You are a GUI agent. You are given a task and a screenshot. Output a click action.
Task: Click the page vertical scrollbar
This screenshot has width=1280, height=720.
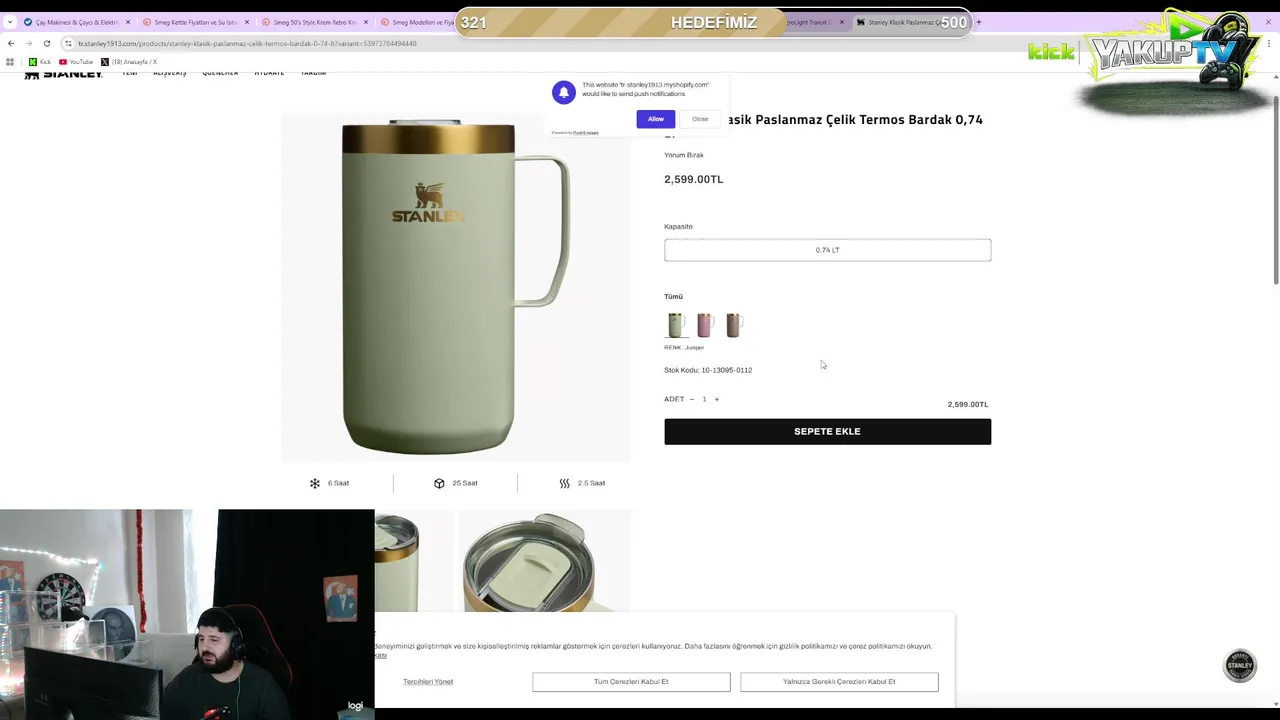point(1275,190)
